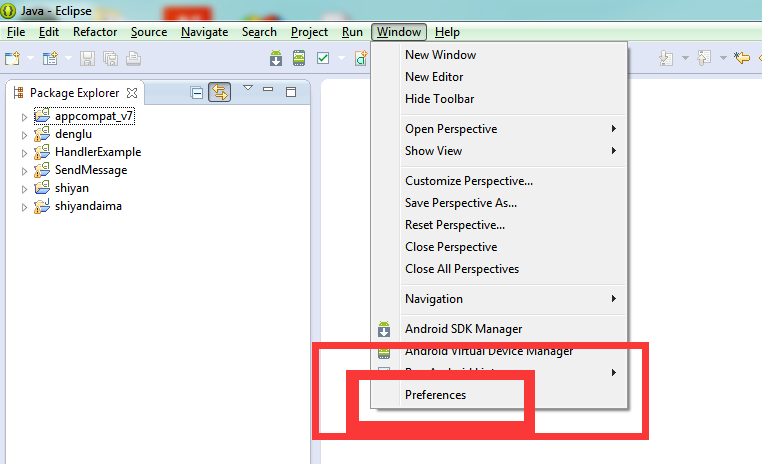Viewport: 762px width, 464px height.
Task: Open the Next Annotation dropdown arrow
Action: 685,58
